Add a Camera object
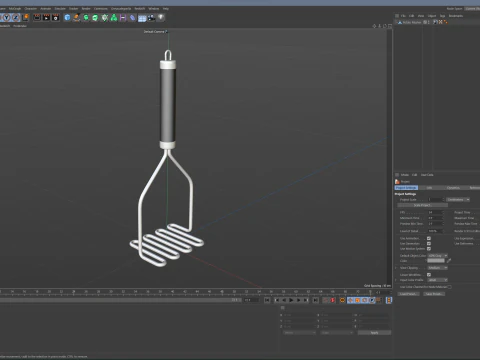The image size is (480, 360). [x=151, y=18]
